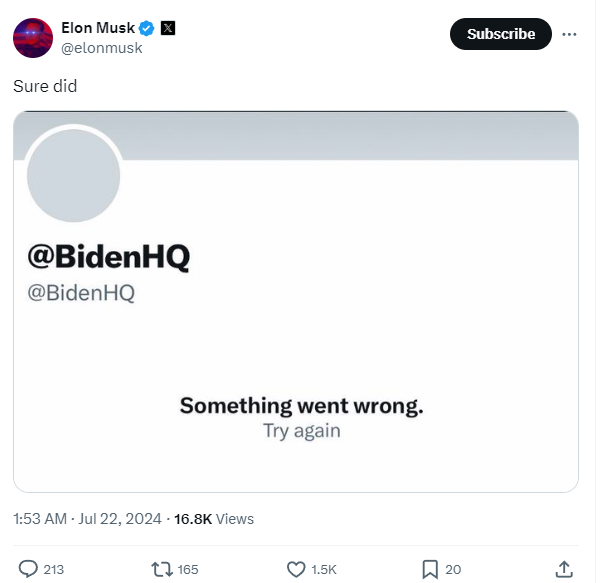614x583 pixels.
Task: Click the Try again link
Action: [x=302, y=431]
